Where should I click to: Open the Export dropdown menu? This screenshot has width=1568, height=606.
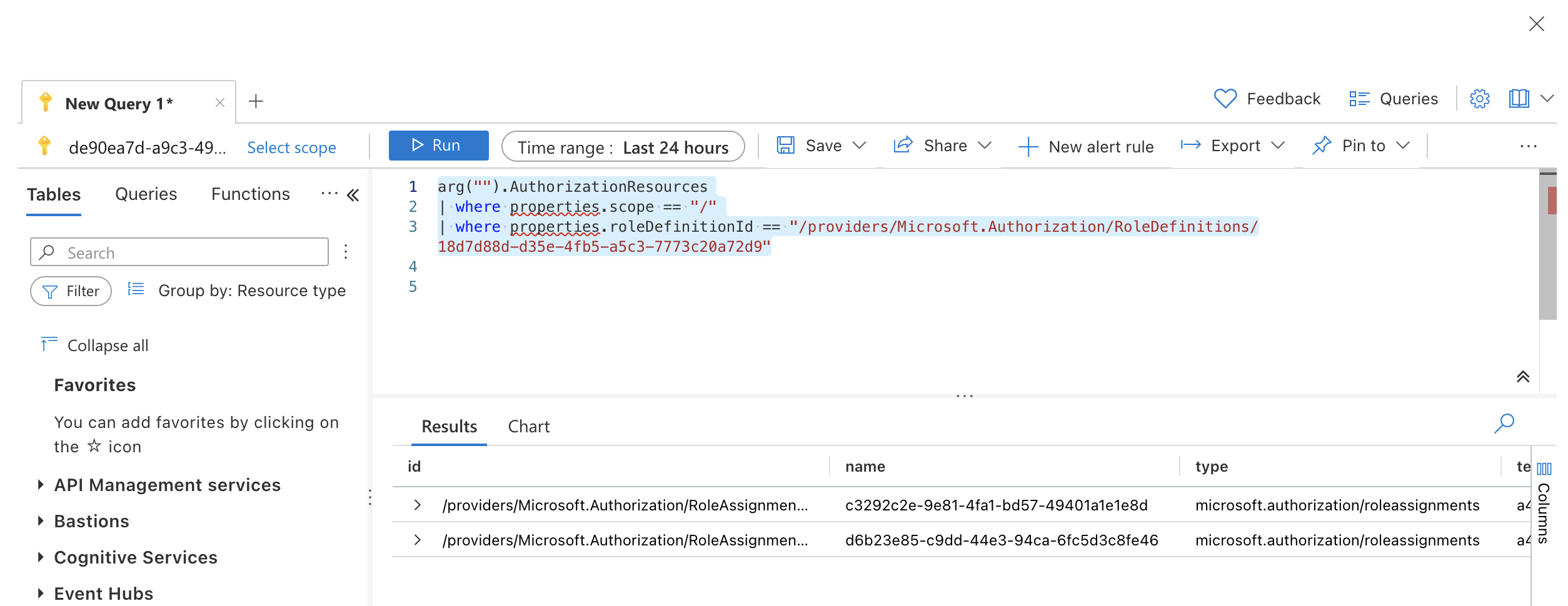1232,146
